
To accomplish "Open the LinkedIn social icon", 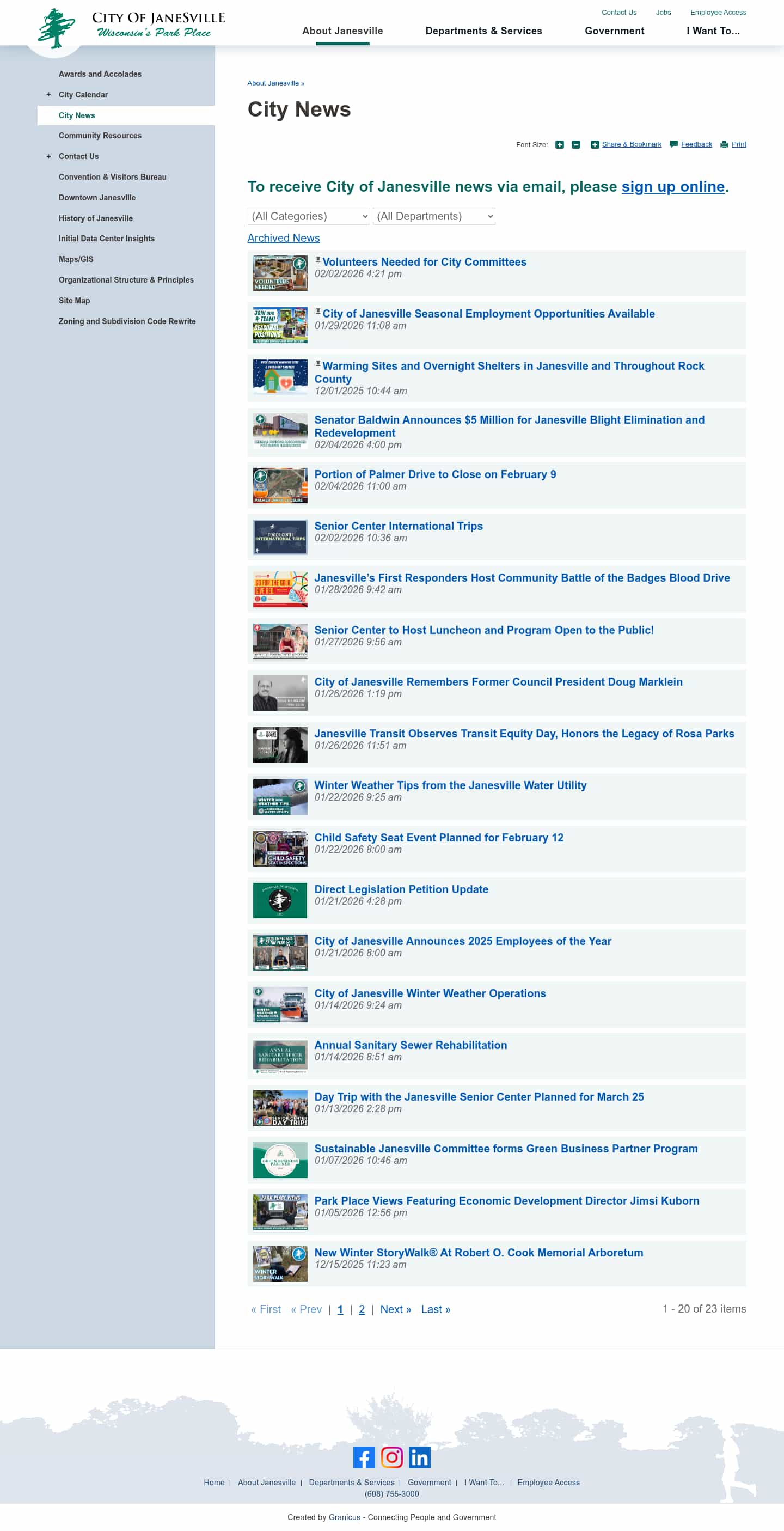I will point(419,1457).
